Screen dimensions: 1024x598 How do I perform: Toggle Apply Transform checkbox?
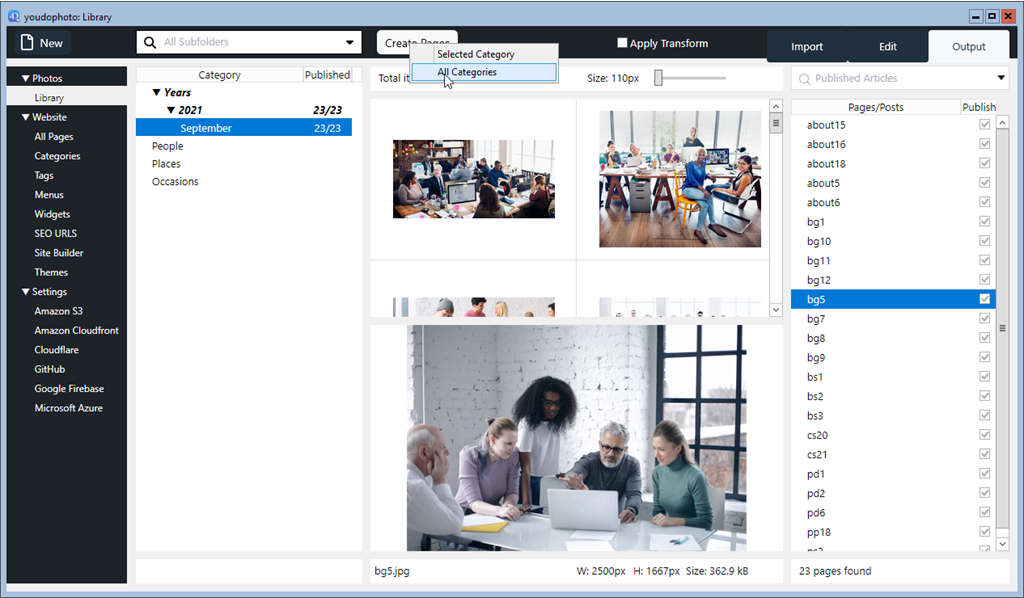[622, 43]
